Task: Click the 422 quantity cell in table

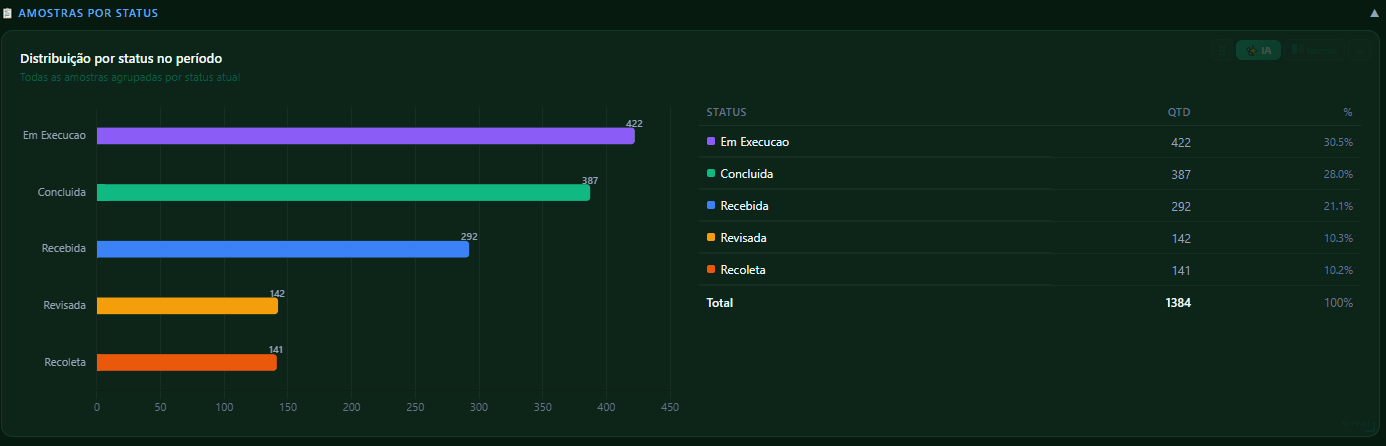Action: click(x=1181, y=142)
